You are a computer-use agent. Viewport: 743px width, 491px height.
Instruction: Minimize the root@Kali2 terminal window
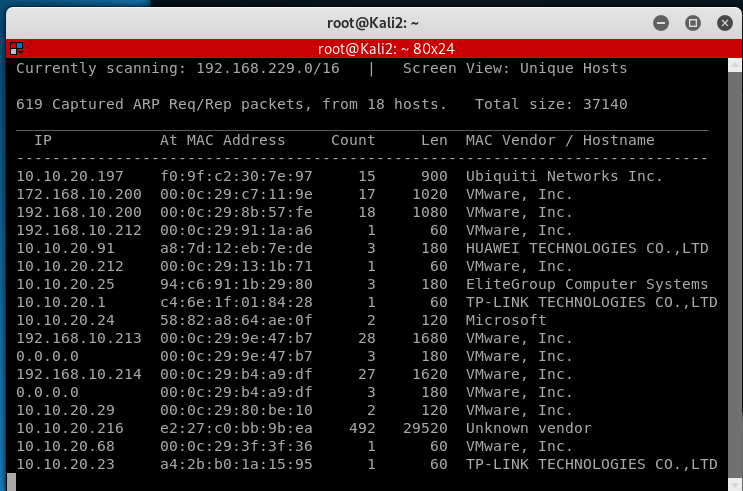(x=661, y=23)
